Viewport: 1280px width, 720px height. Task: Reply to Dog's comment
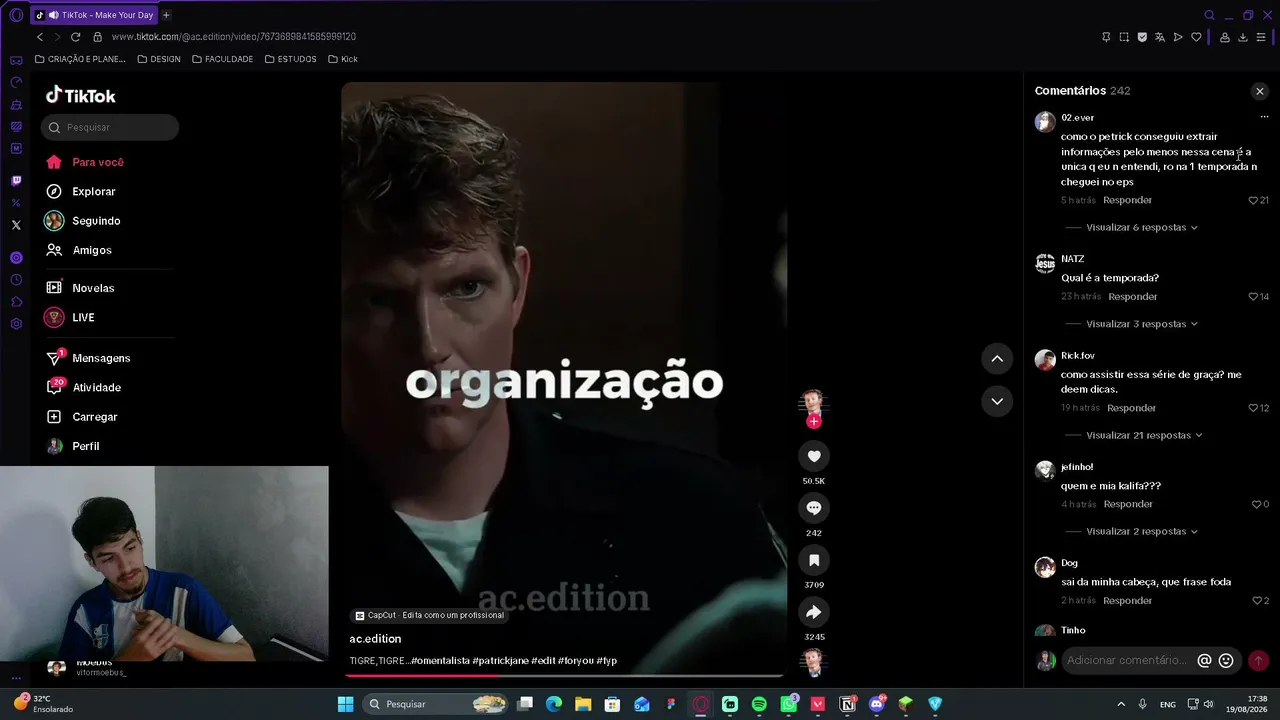[1127, 601]
